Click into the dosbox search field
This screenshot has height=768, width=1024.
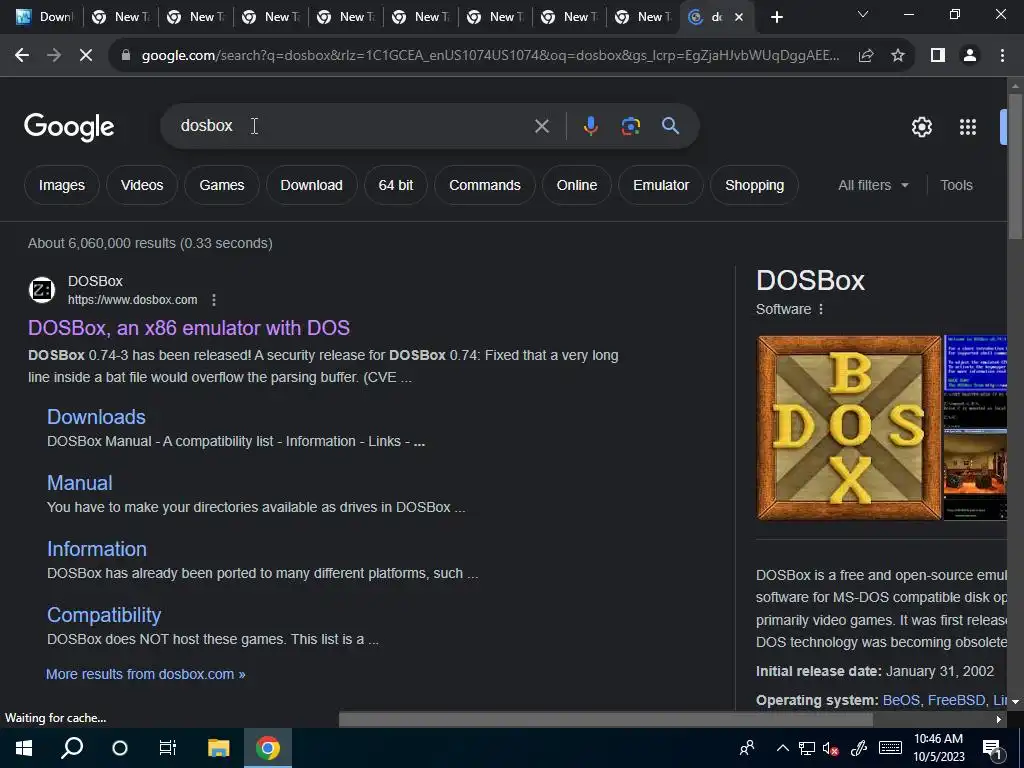point(353,126)
